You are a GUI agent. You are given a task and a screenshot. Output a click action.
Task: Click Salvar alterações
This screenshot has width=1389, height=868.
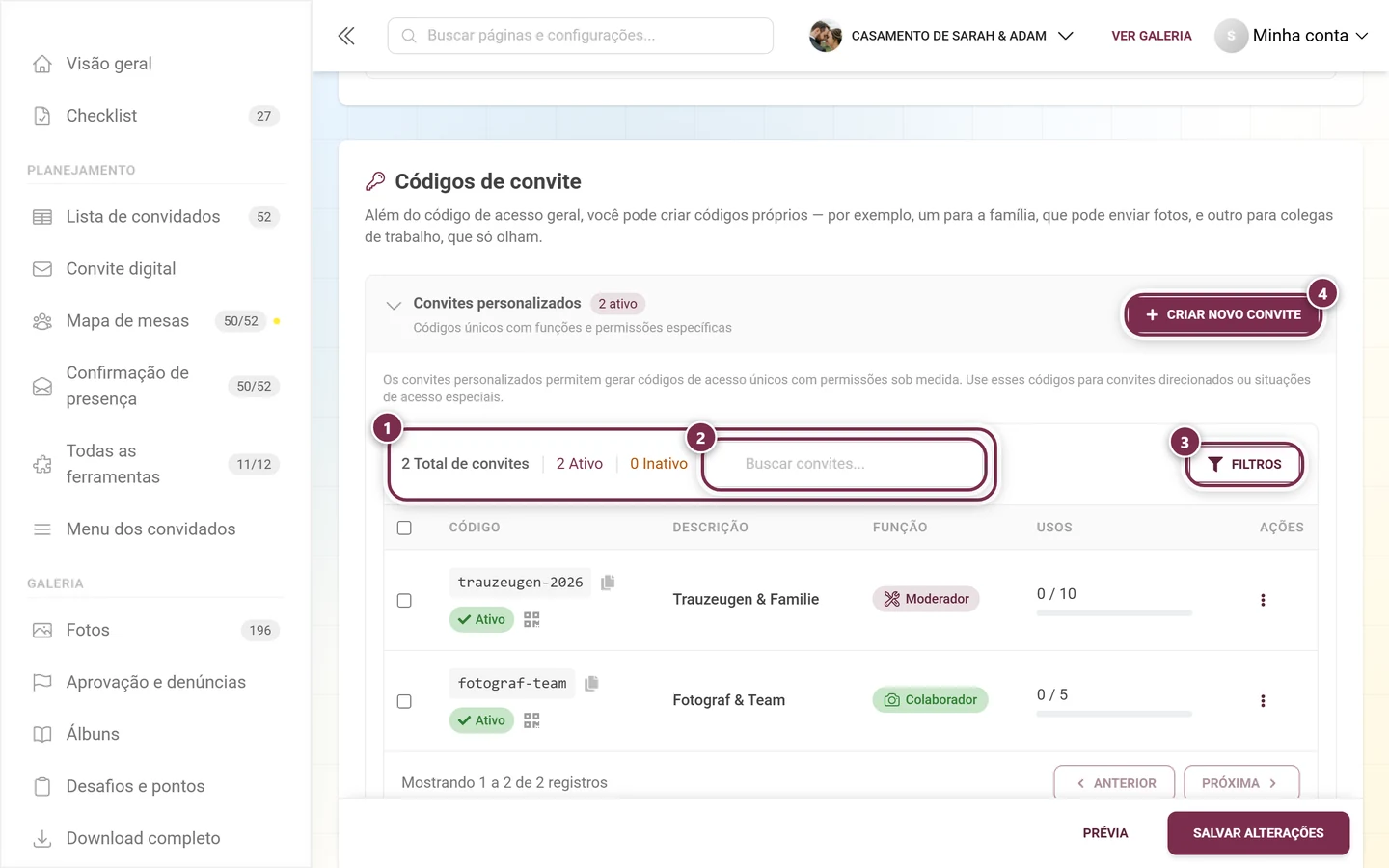[1258, 833]
